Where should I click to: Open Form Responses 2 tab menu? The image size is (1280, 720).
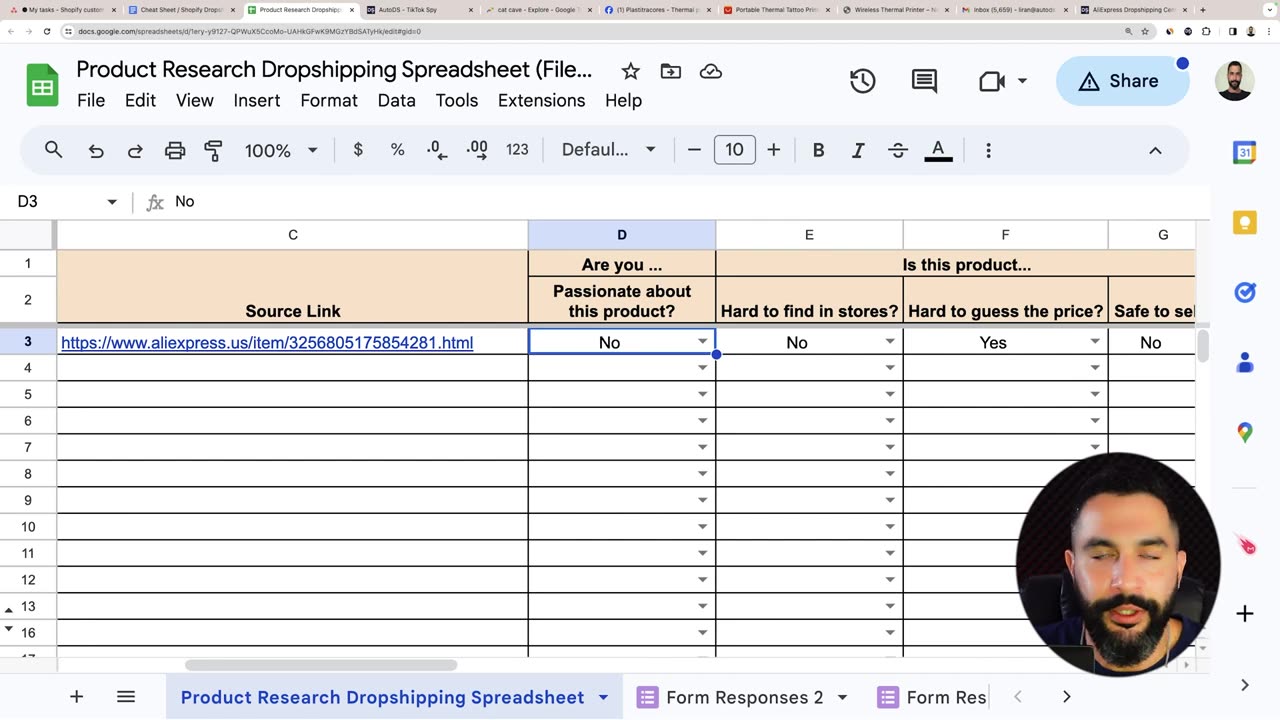842,698
